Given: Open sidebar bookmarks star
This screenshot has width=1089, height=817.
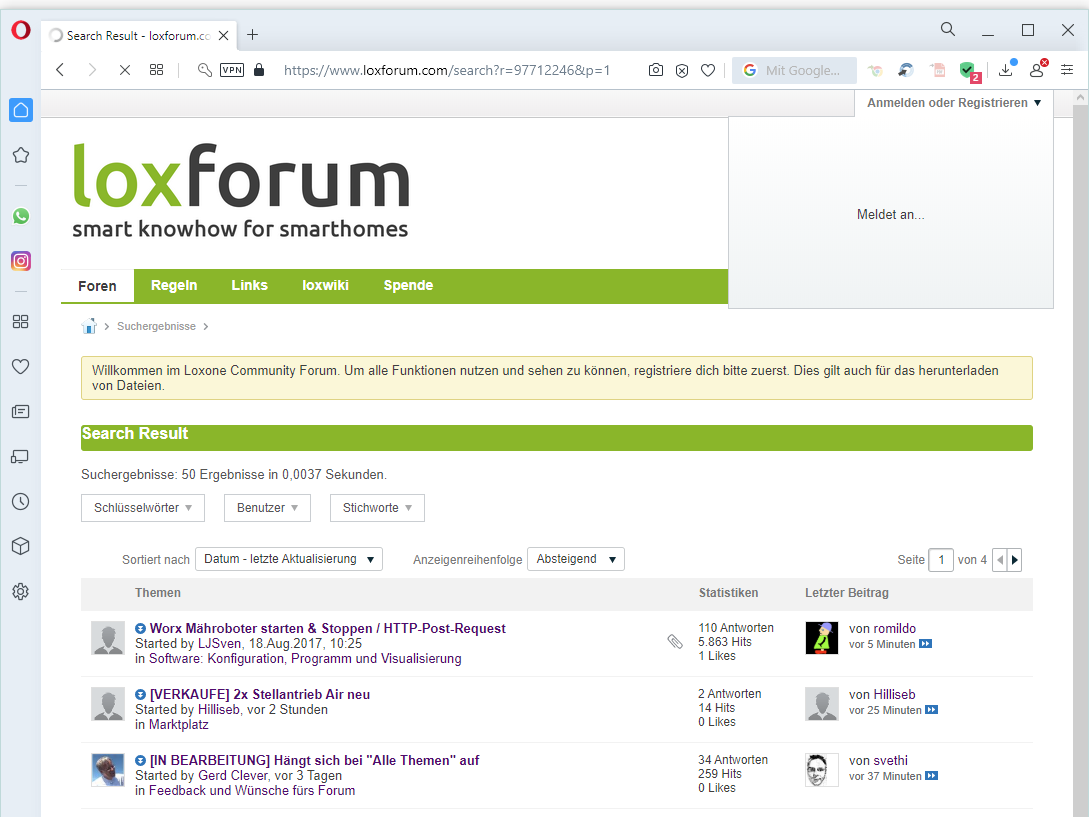Looking at the screenshot, I should [21, 155].
